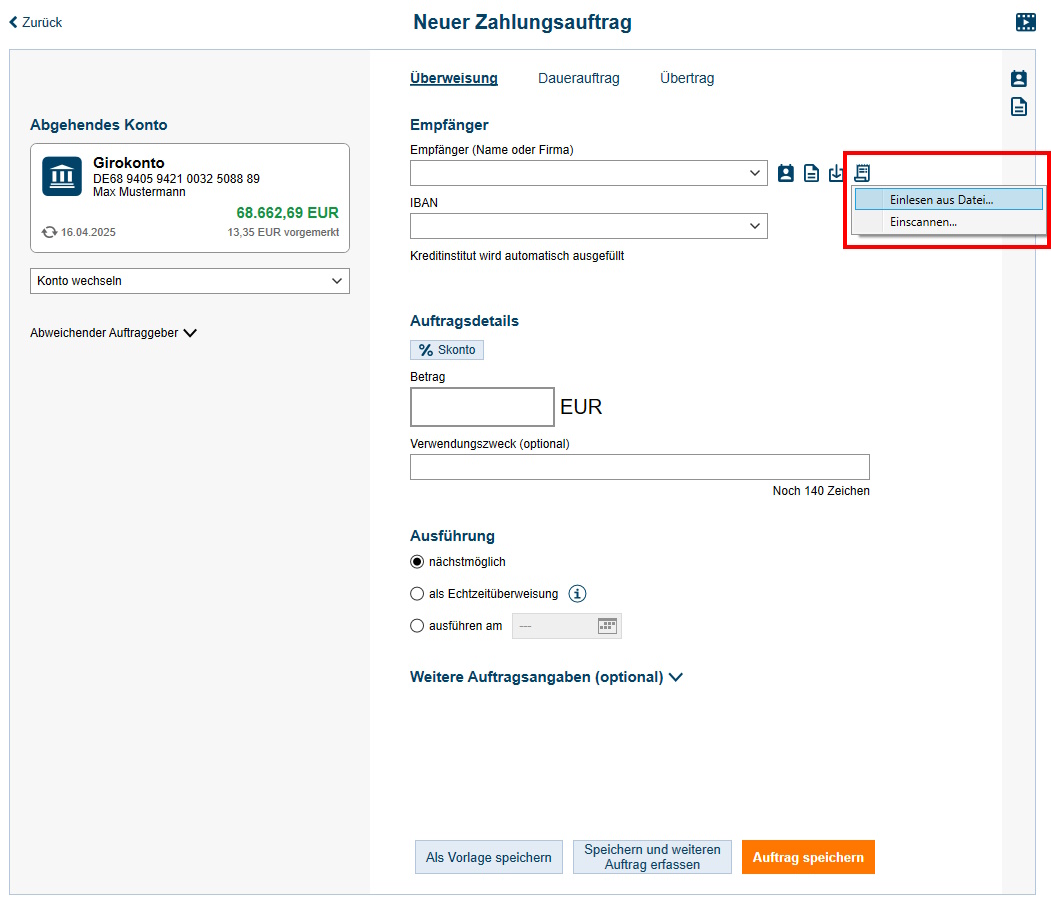Click the document icon in right sidebar

[1018, 107]
